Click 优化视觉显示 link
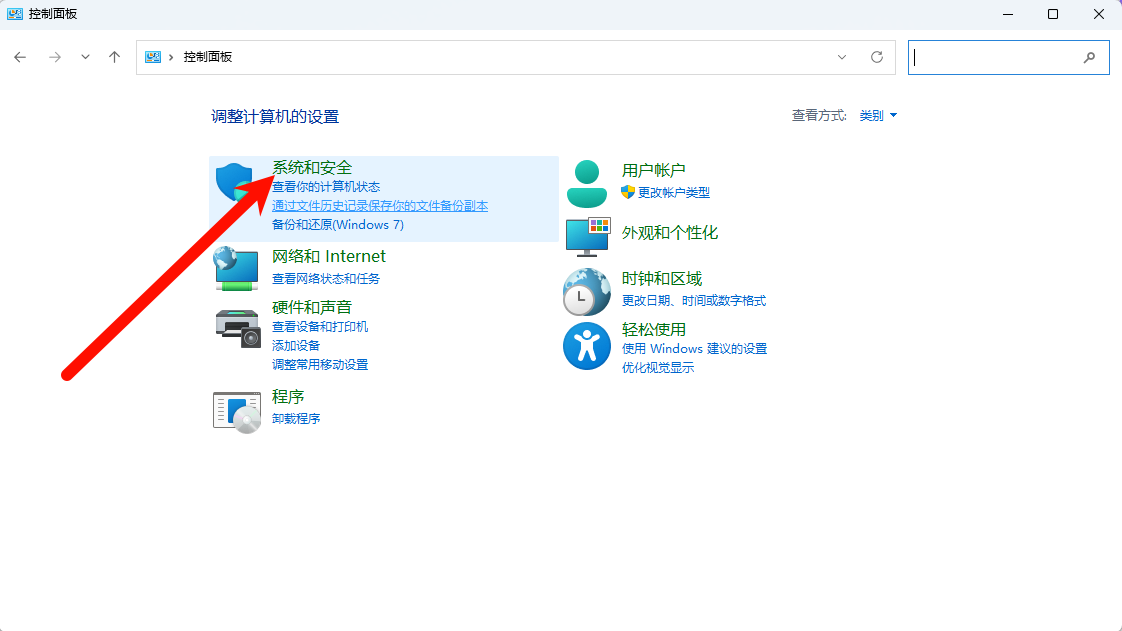Viewport: 1122px width, 631px height. coord(658,368)
